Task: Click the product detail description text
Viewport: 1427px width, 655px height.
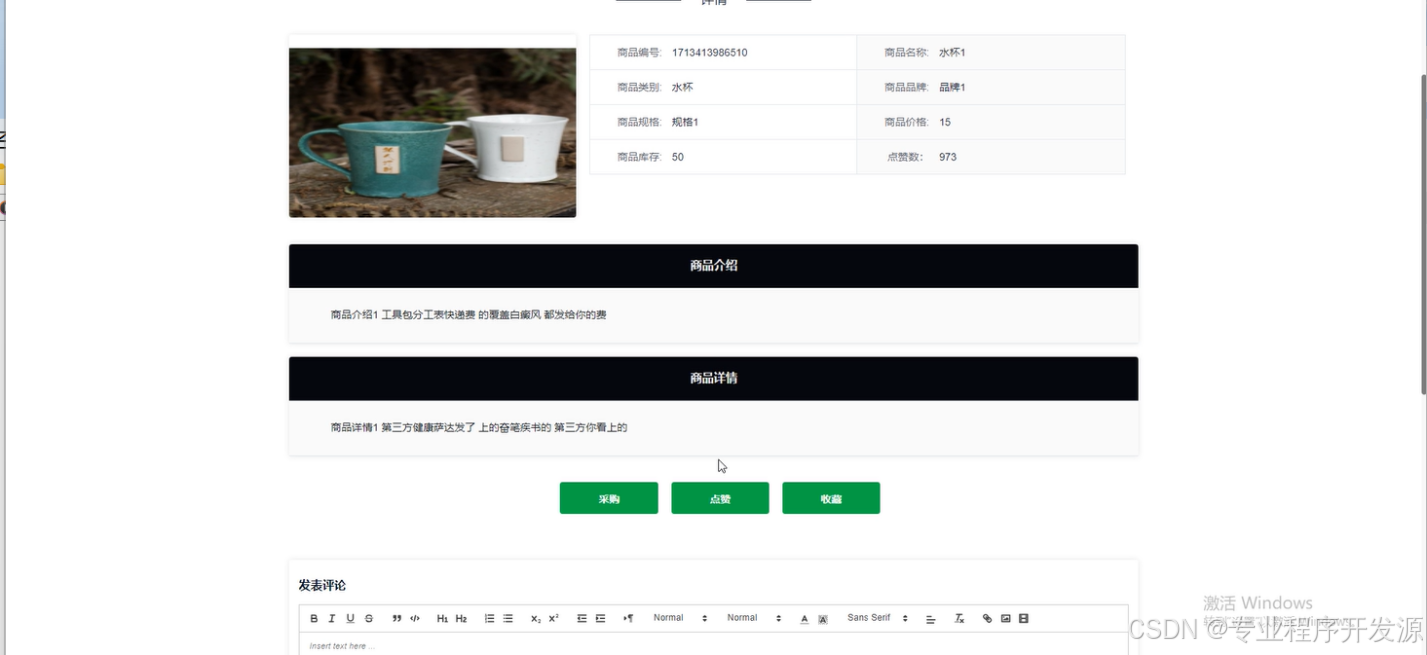Action: (x=479, y=428)
